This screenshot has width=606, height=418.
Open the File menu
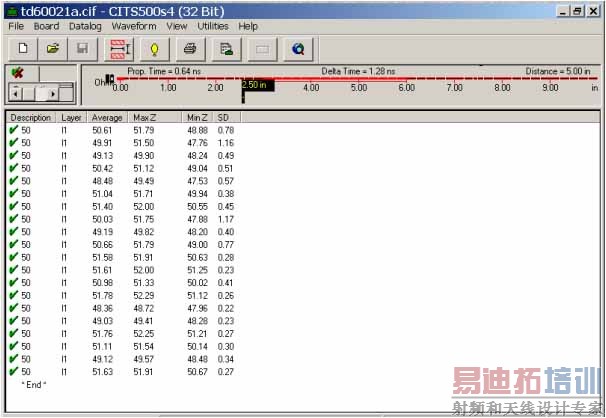point(16,26)
